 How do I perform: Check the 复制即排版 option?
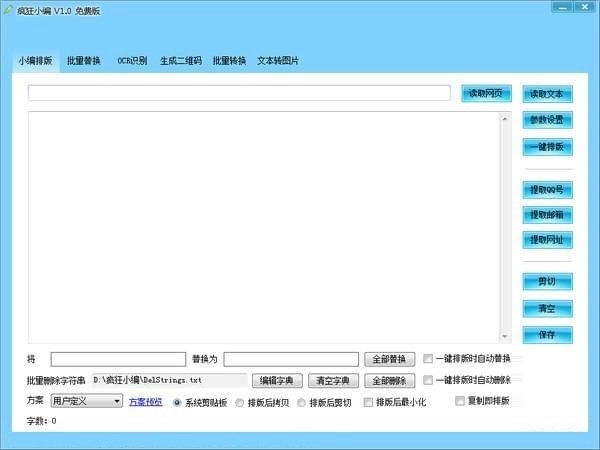tap(461, 401)
